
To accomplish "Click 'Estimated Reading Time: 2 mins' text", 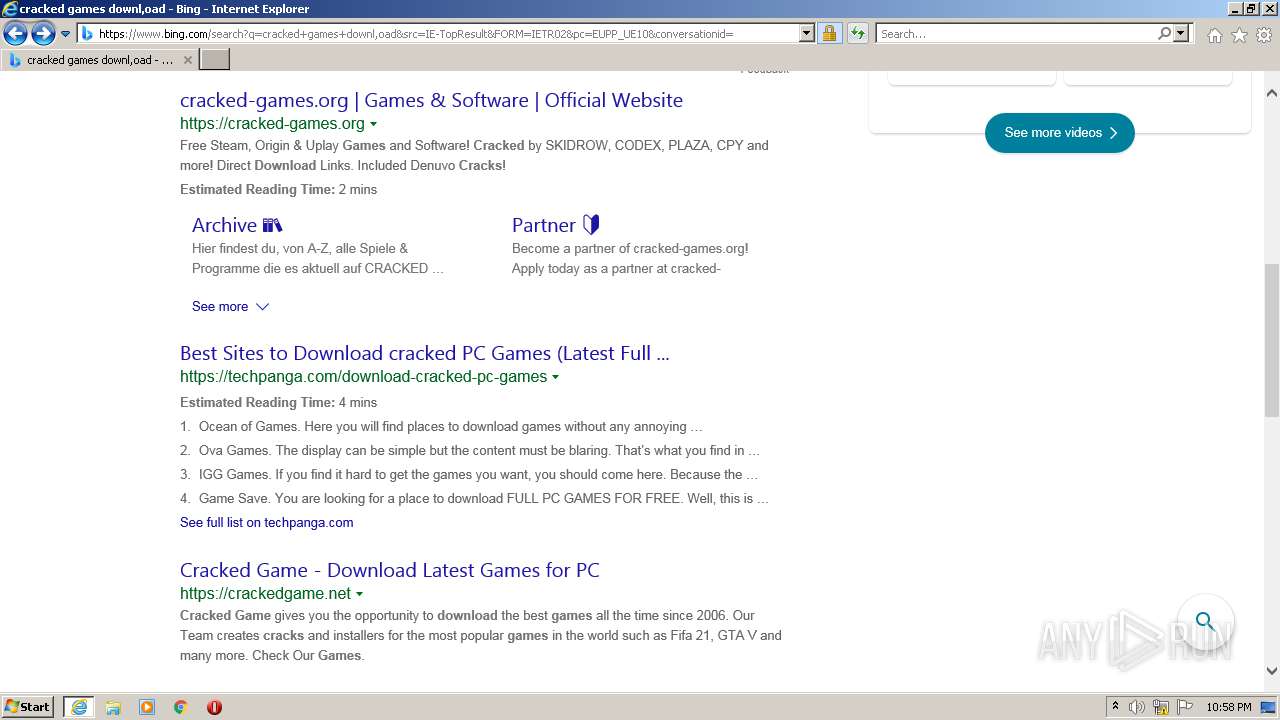I will (278, 189).
